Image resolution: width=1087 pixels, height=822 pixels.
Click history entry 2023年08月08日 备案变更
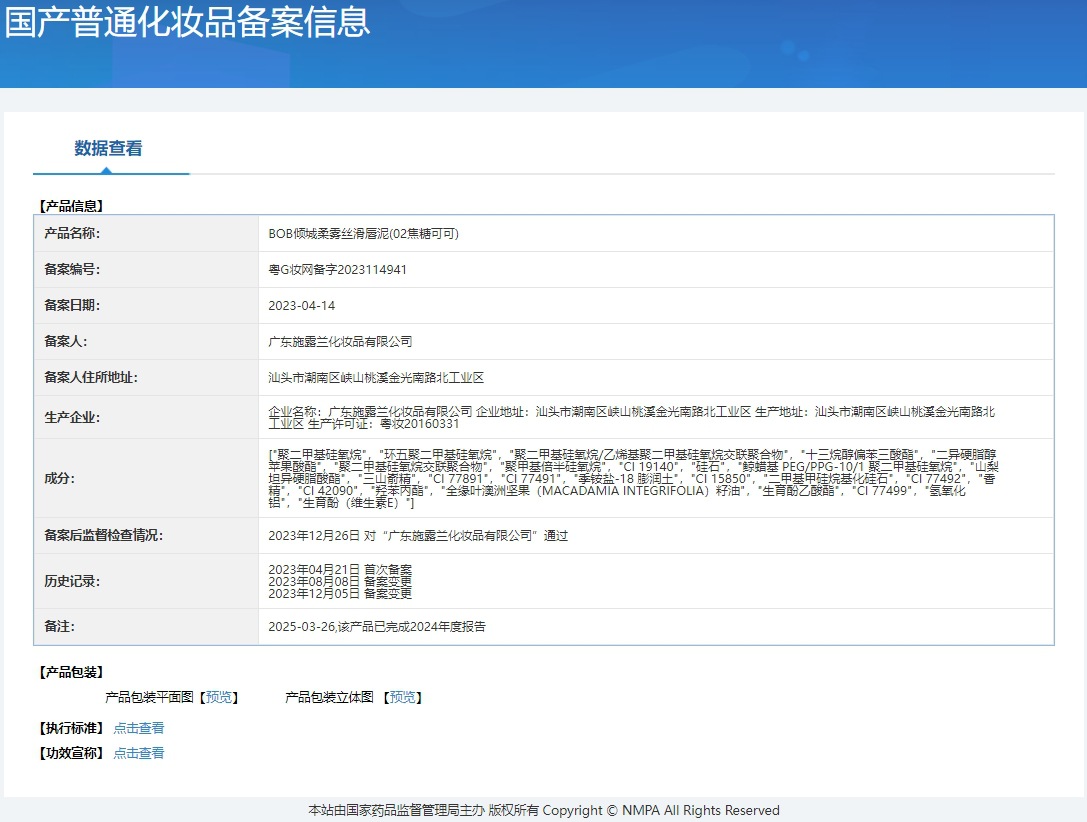pos(340,581)
